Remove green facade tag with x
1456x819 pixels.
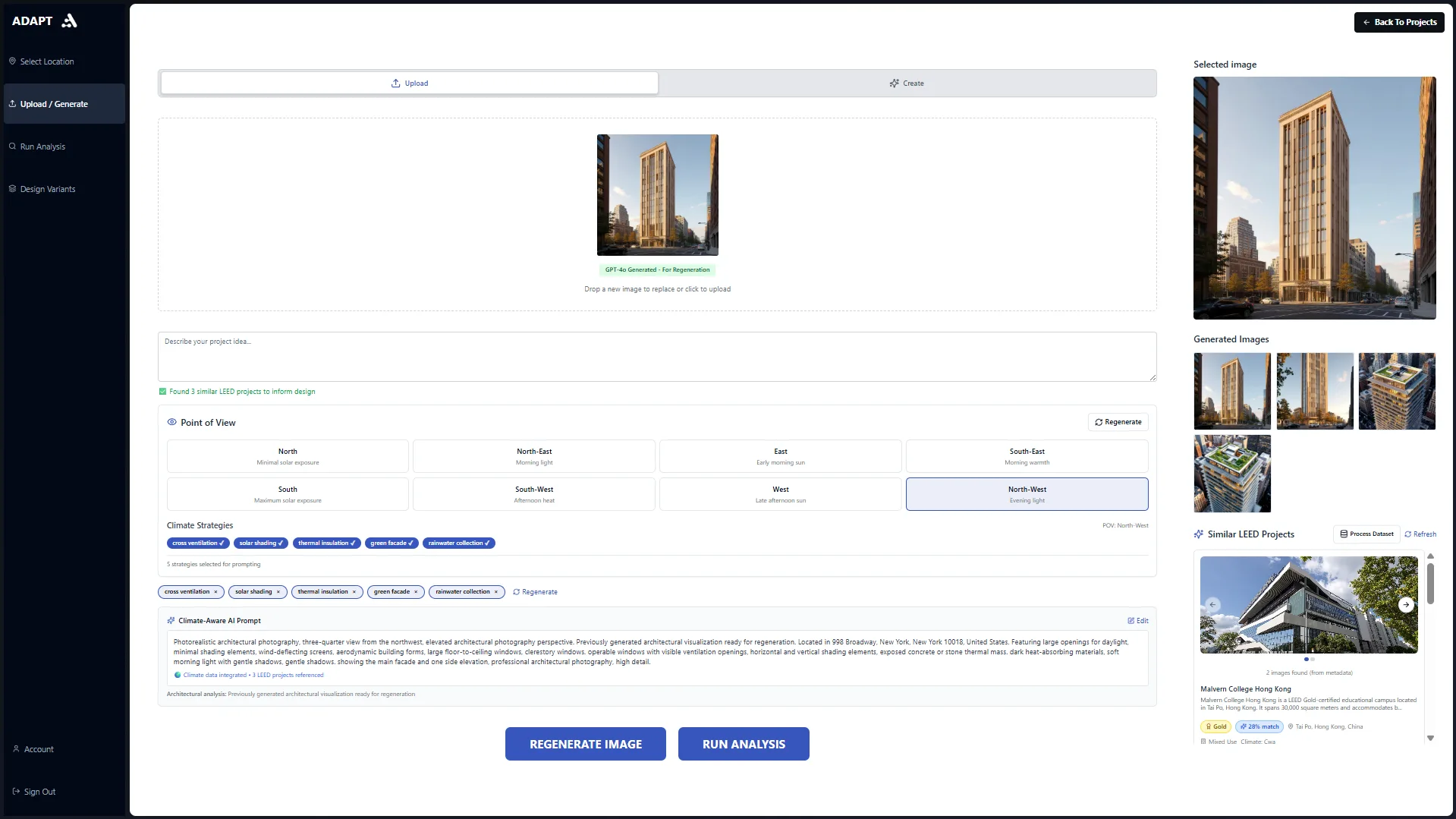point(416,592)
